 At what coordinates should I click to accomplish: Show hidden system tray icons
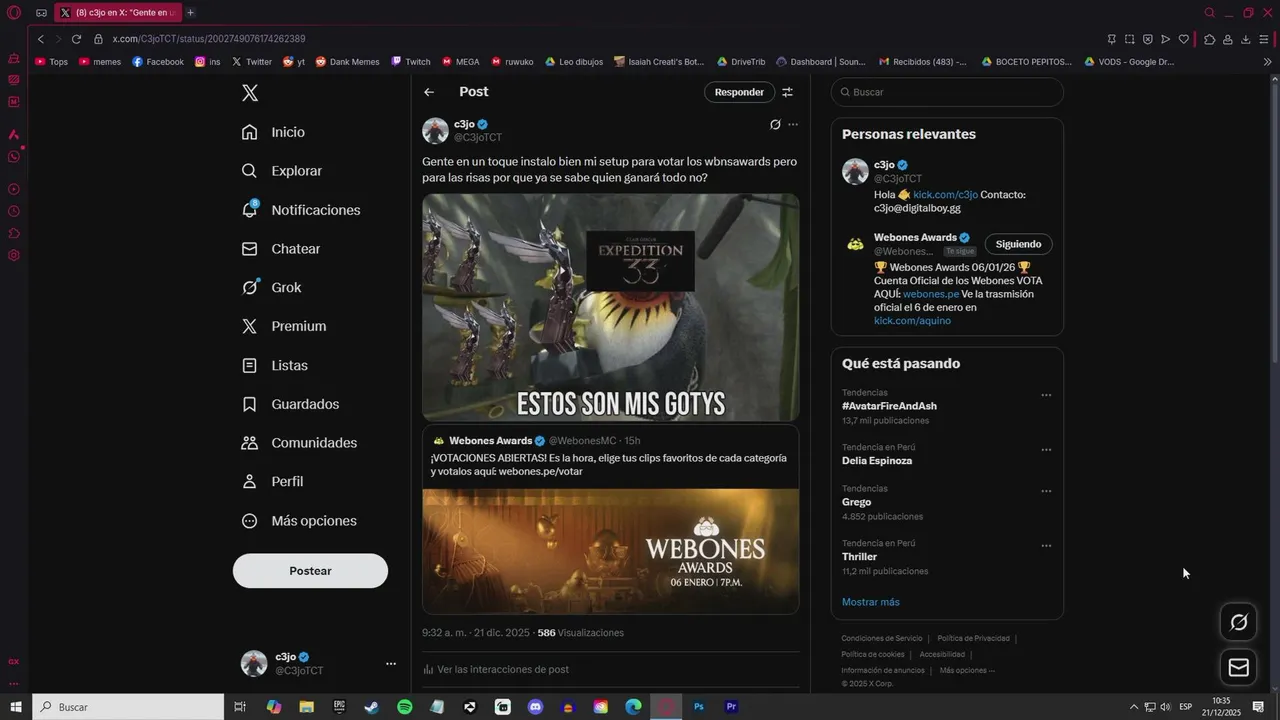point(1133,707)
